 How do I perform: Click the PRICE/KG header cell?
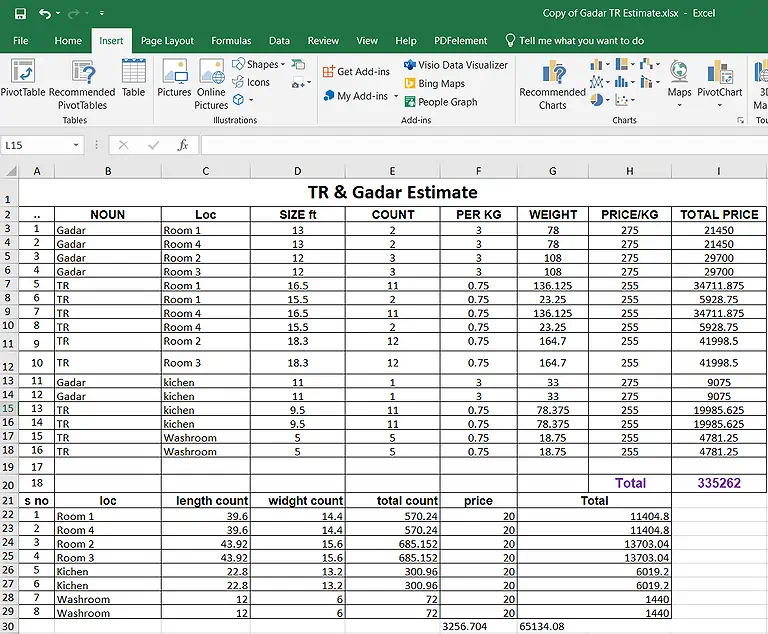tap(630, 214)
